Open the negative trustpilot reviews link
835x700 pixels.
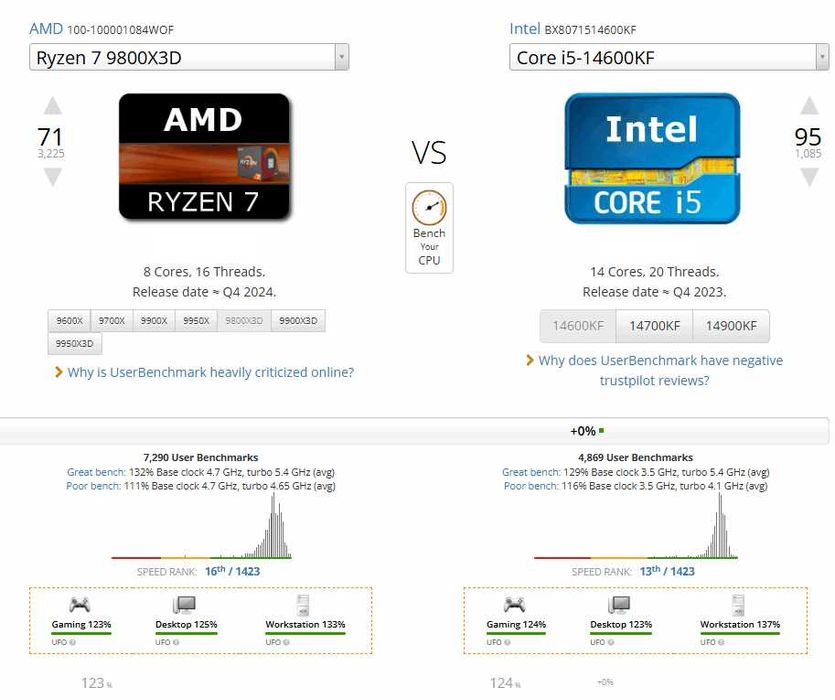tap(660, 370)
